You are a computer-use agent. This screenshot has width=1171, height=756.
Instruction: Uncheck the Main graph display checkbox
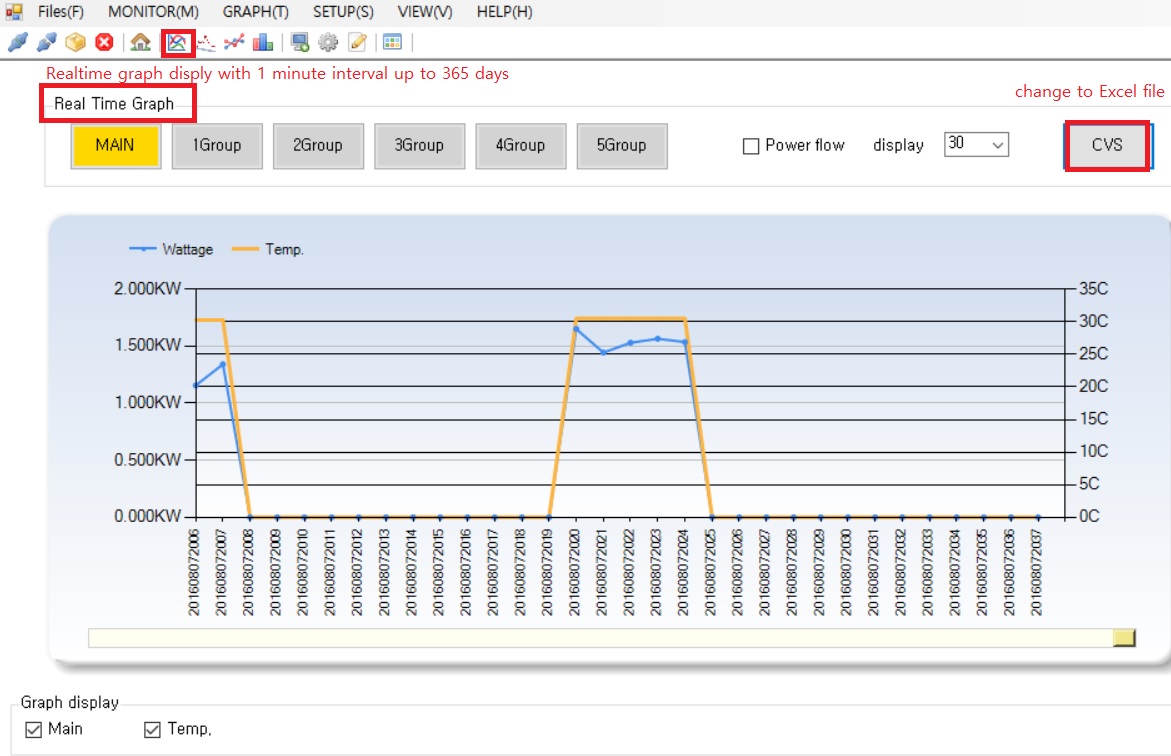[x=34, y=729]
